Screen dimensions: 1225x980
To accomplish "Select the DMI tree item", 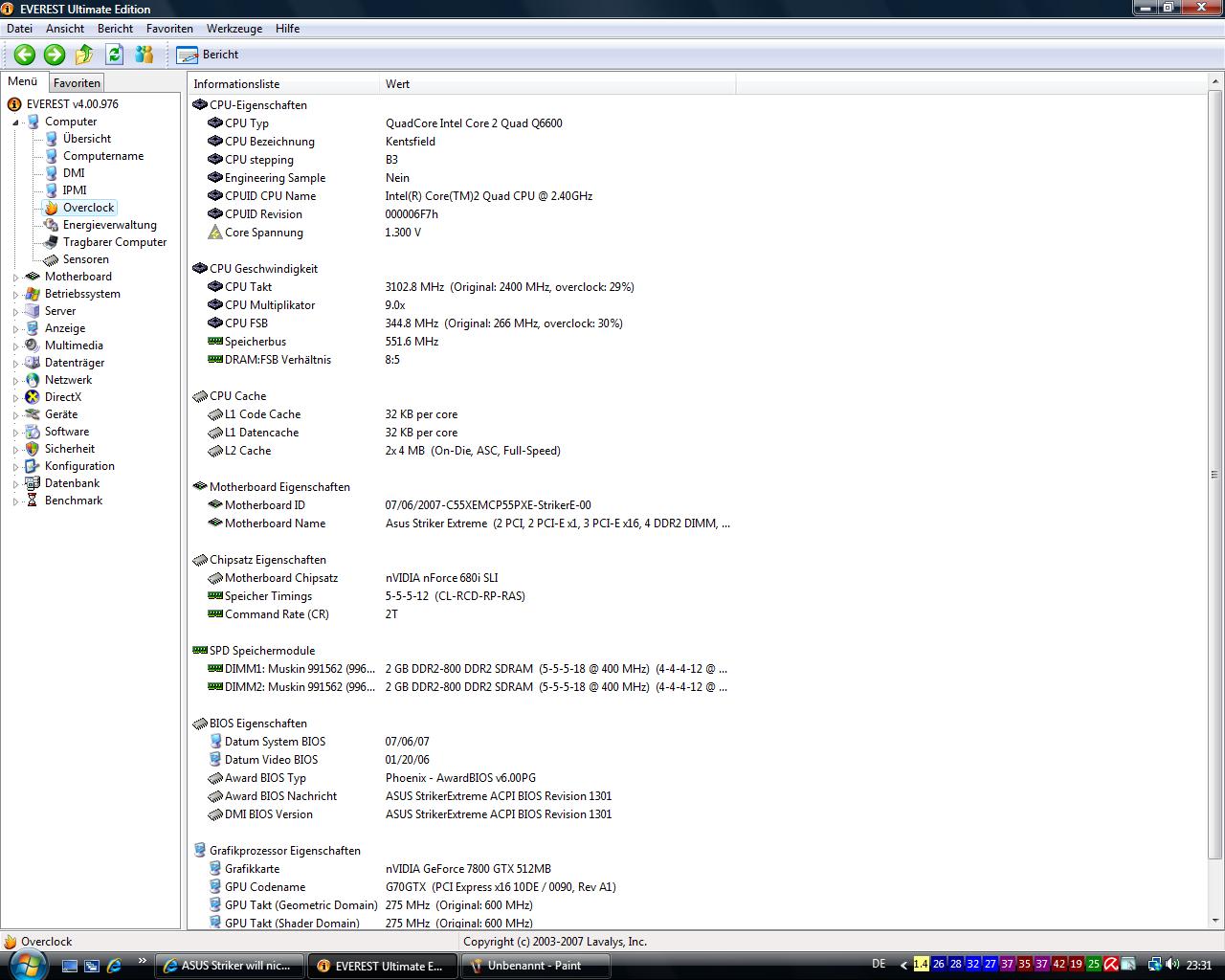I will [x=74, y=173].
